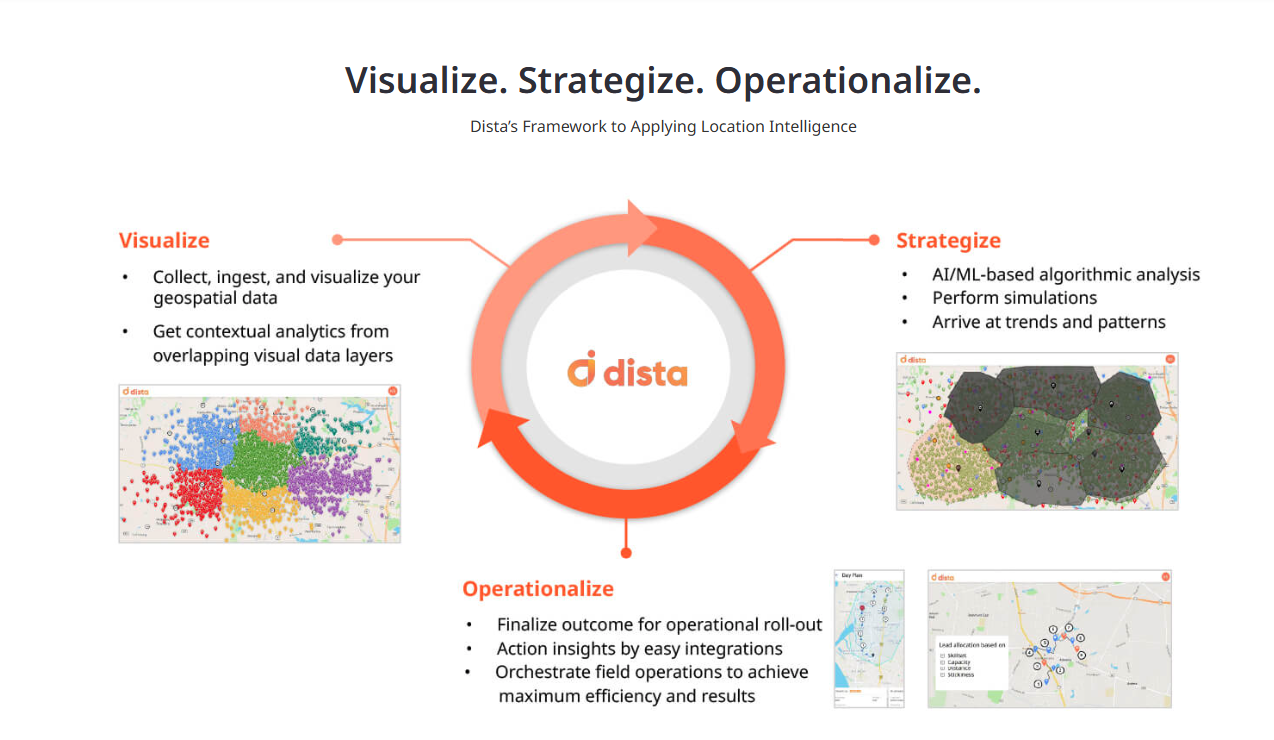This screenshot has height=740, width=1274.
Task: Click the red badge on the lead allocation screenshot
Action: pyautogui.click(x=1166, y=577)
